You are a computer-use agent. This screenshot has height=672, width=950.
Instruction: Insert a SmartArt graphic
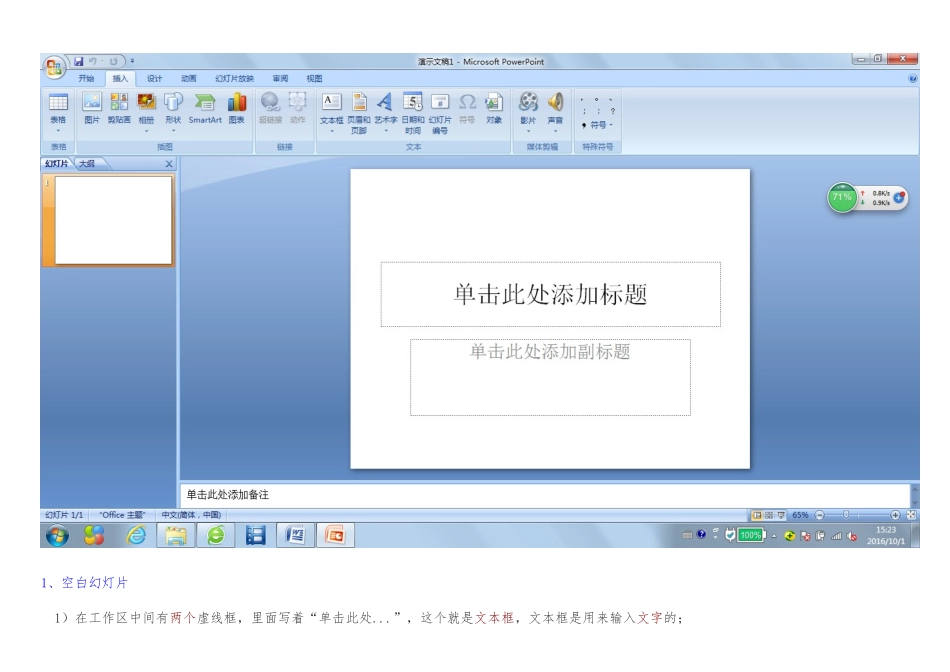[x=205, y=108]
